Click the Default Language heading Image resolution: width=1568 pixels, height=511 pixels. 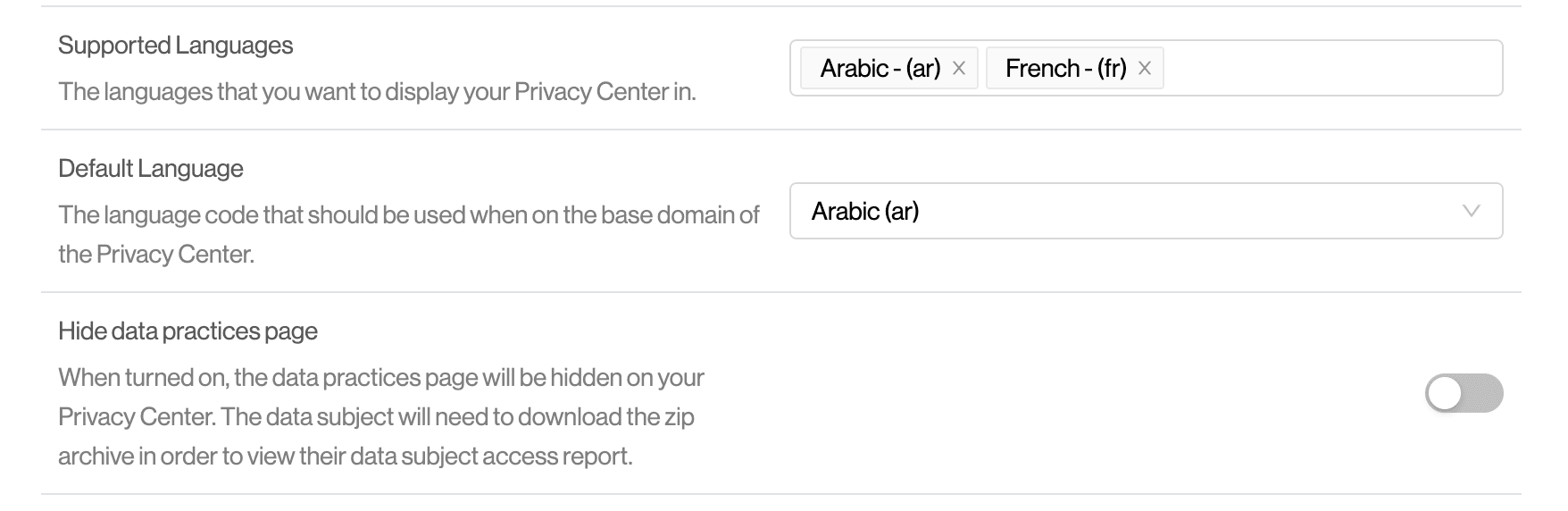[150, 169]
